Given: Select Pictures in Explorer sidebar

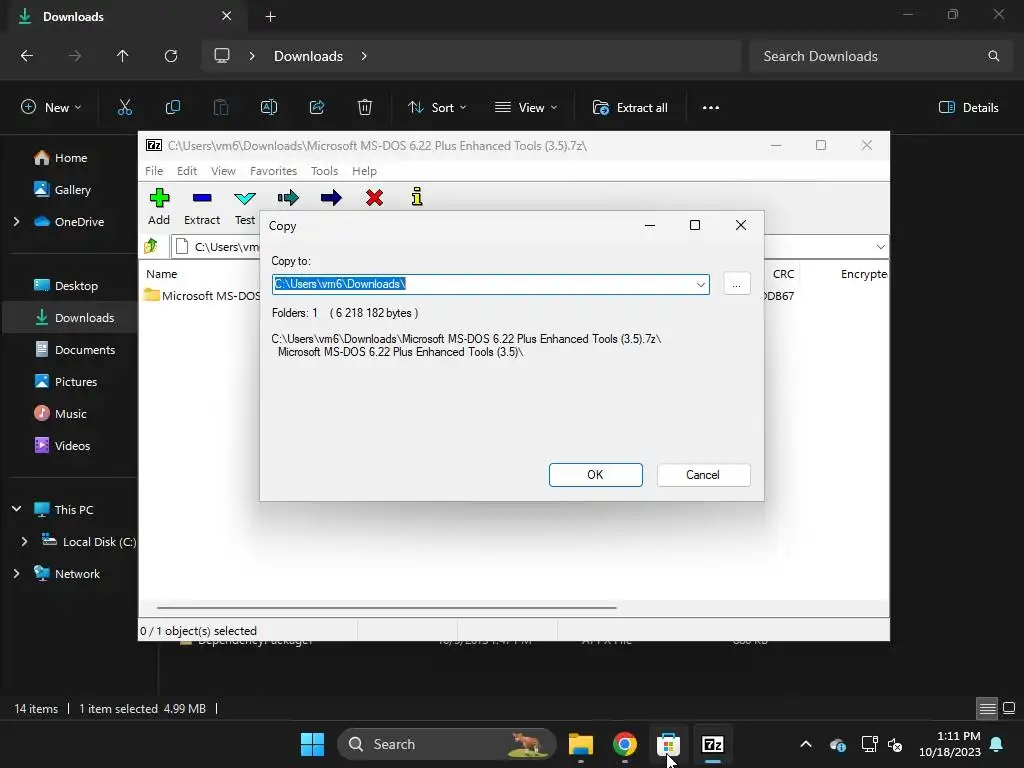Looking at the screenshot, I should [x=75, y=382].
